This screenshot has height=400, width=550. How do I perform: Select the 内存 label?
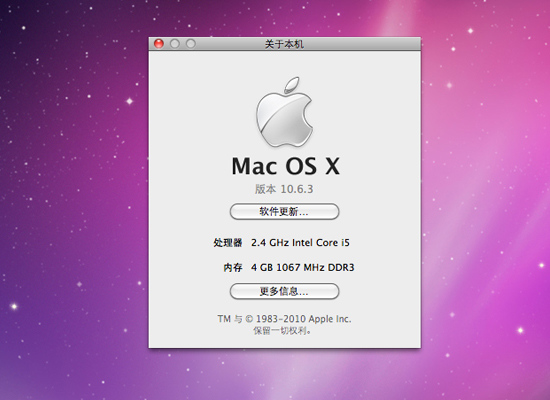[x=233, y=268]
